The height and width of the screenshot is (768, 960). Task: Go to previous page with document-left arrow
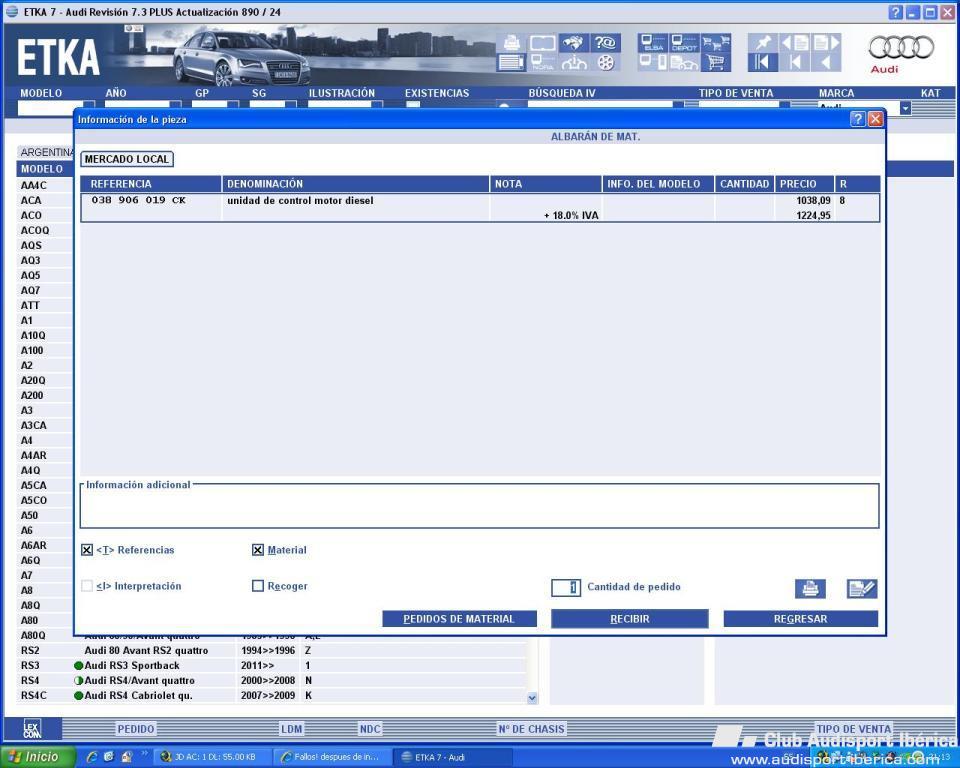[795, 42]
